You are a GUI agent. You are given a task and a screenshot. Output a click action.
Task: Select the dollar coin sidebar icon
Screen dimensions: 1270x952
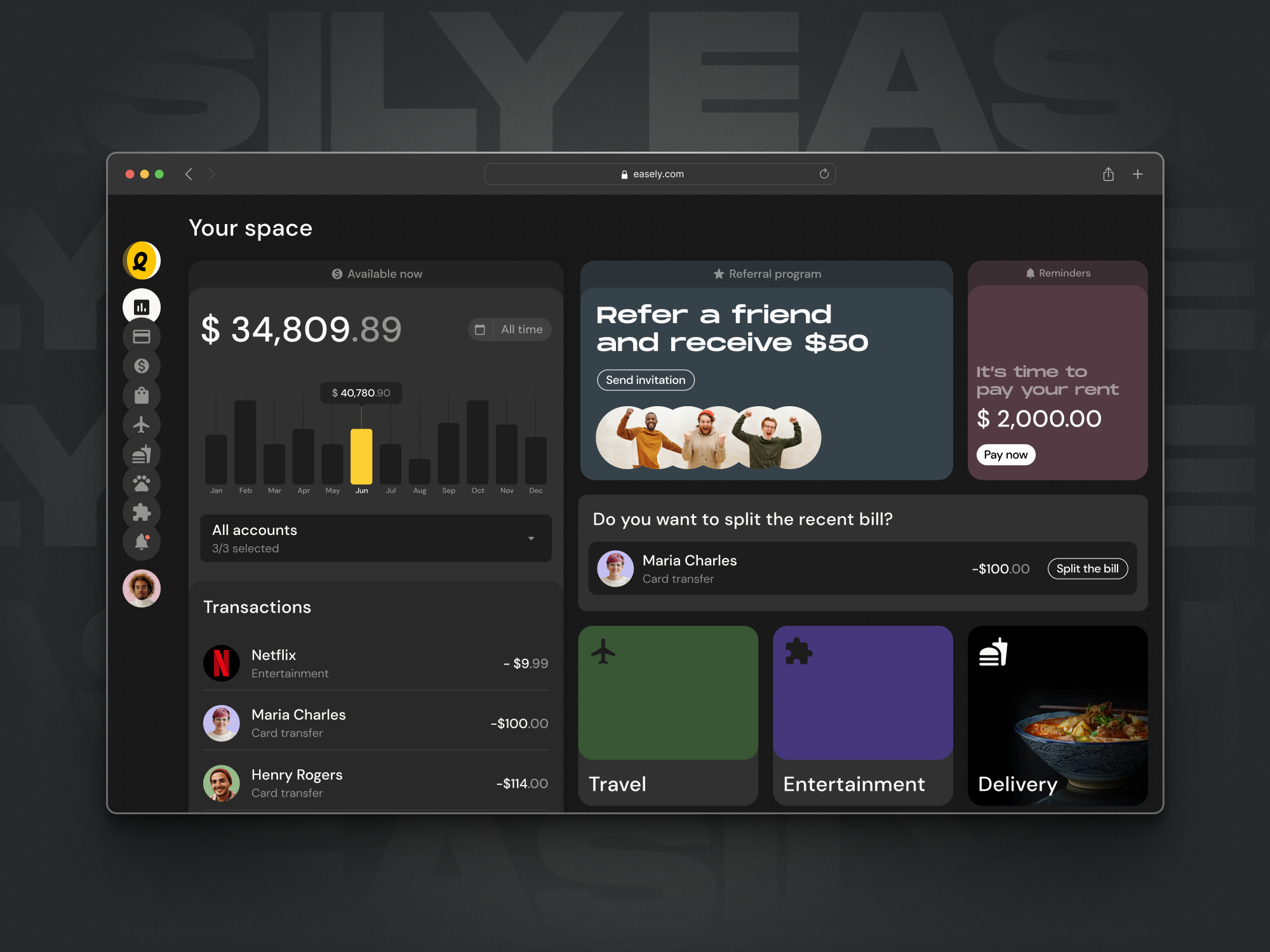(142, 366)
